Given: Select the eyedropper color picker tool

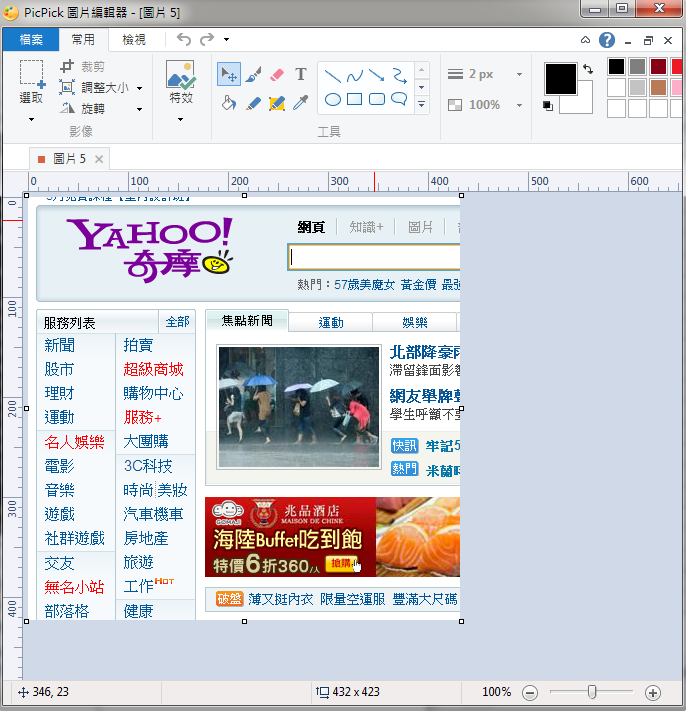Looking at the screenshot, I should (301, 103).
